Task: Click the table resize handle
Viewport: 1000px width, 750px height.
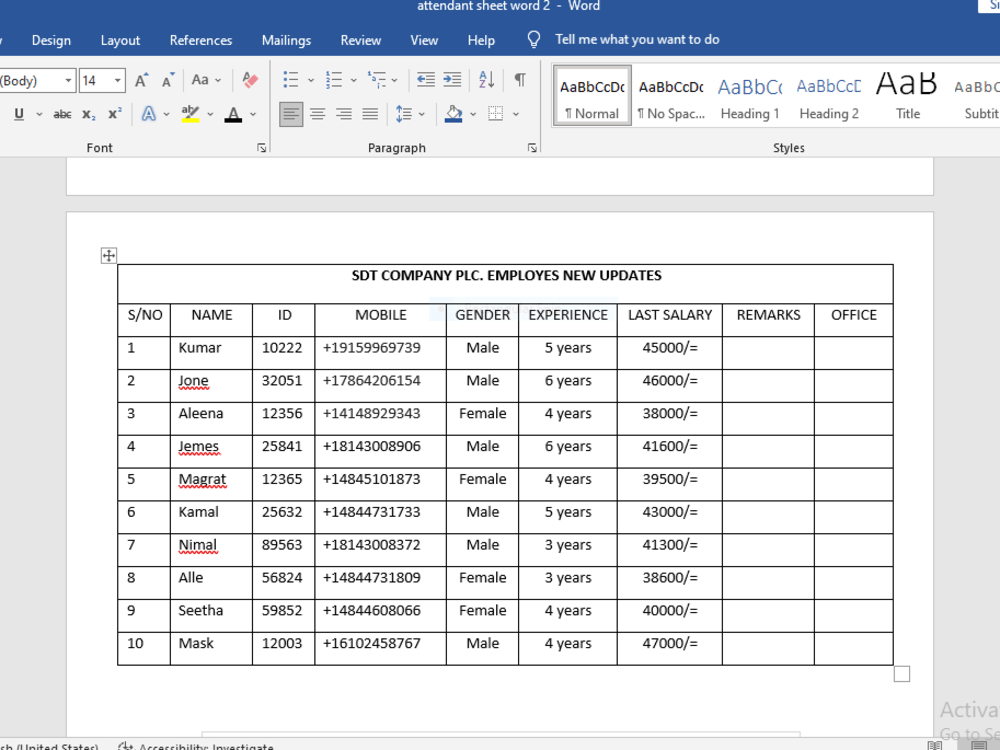Action: (902, 674)
